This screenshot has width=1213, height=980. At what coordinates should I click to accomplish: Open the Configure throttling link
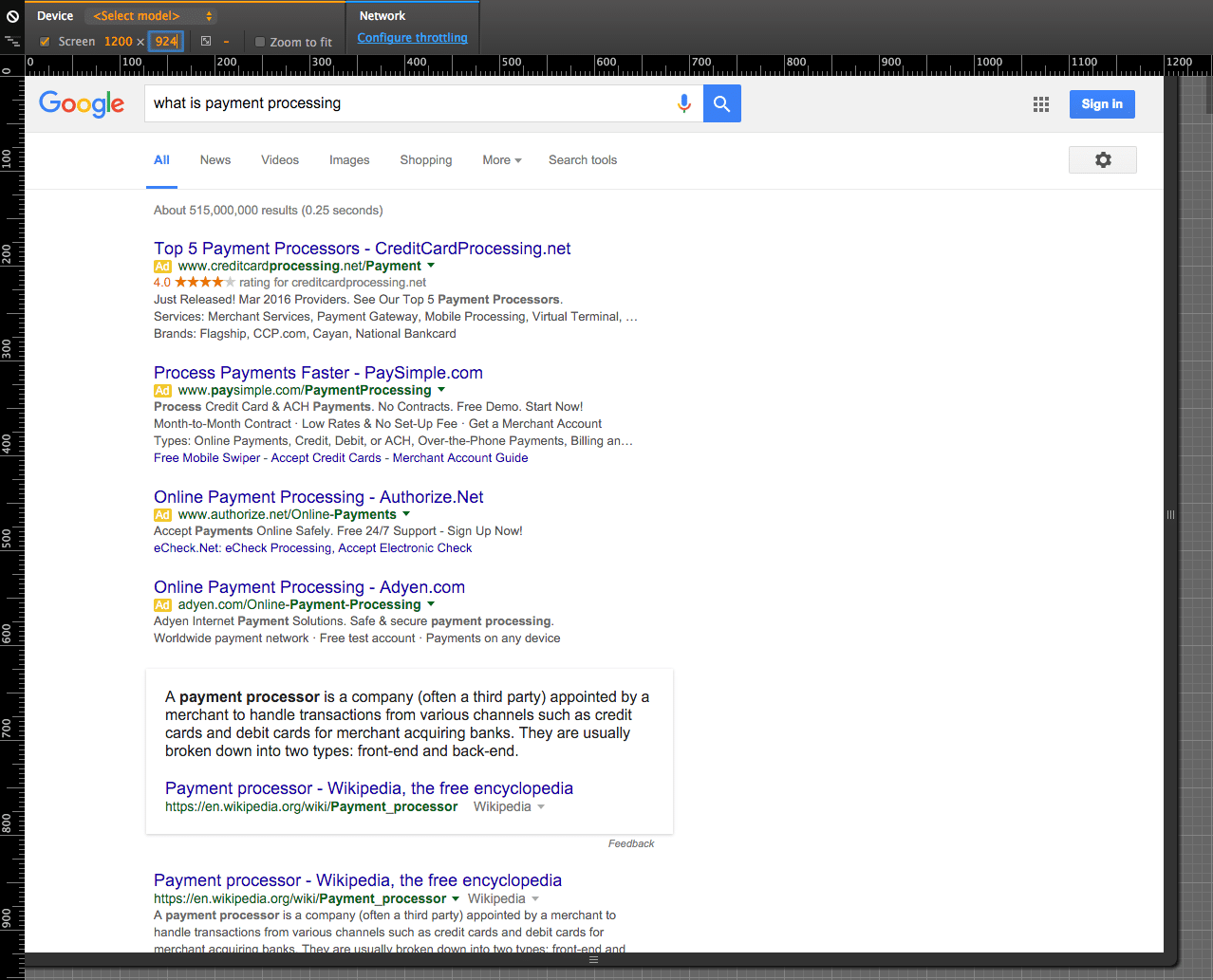coord(412,38)
